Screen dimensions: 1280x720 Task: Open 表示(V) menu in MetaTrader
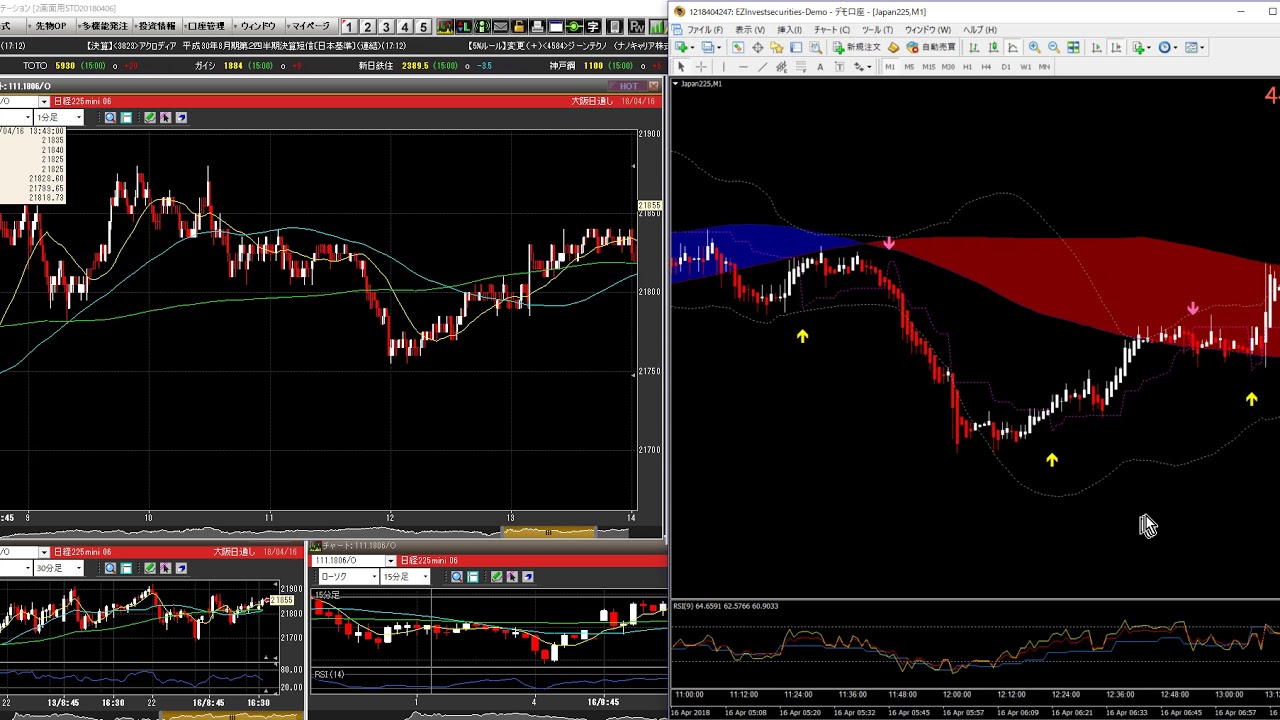coord(750,30)
